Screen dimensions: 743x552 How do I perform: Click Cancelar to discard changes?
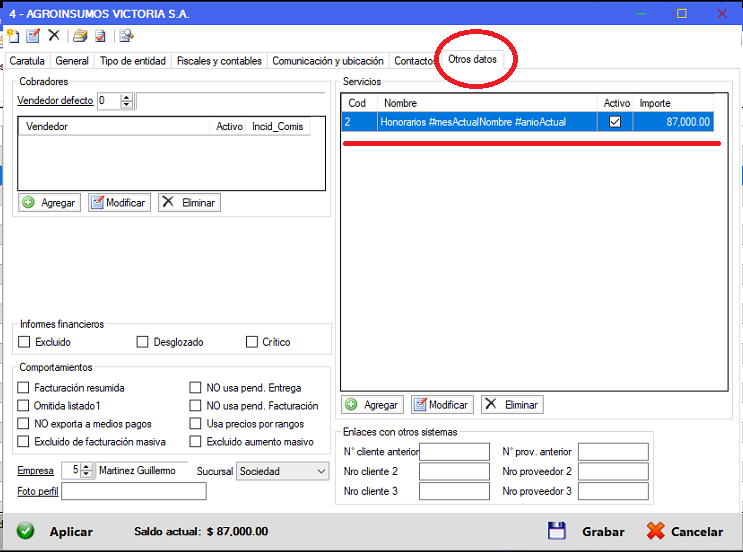pos(685,531)
